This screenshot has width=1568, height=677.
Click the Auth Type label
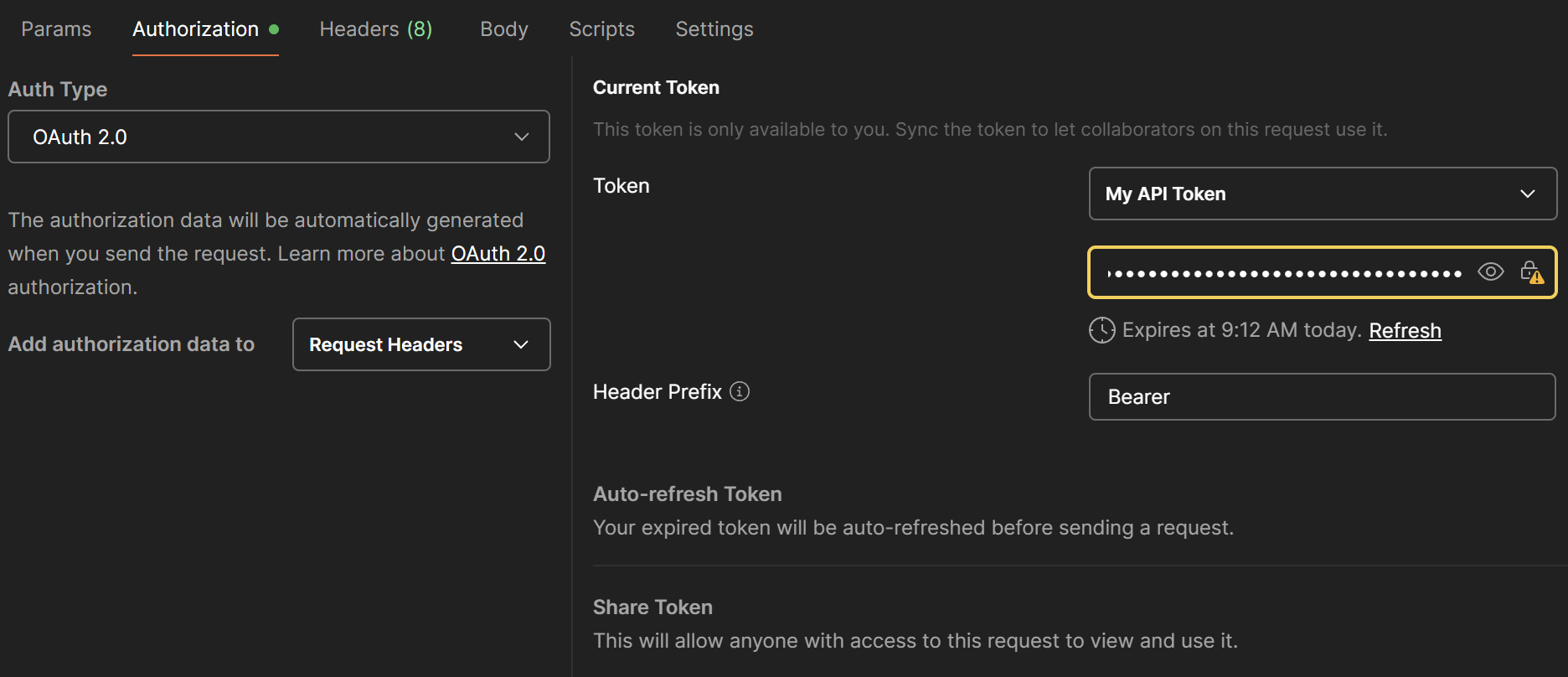click(x=58, y=90)
